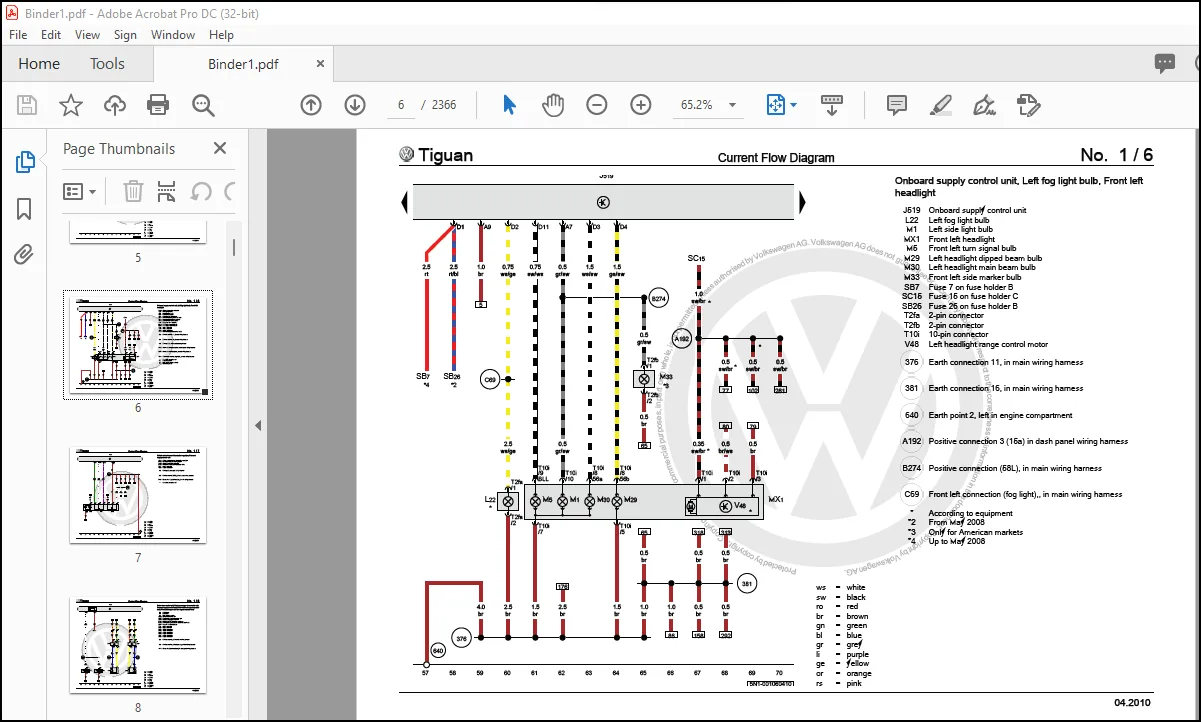Screen dimensions: 1201x722
Task: Click the thumbnails pane scrollbar
Action: (235, 248)
